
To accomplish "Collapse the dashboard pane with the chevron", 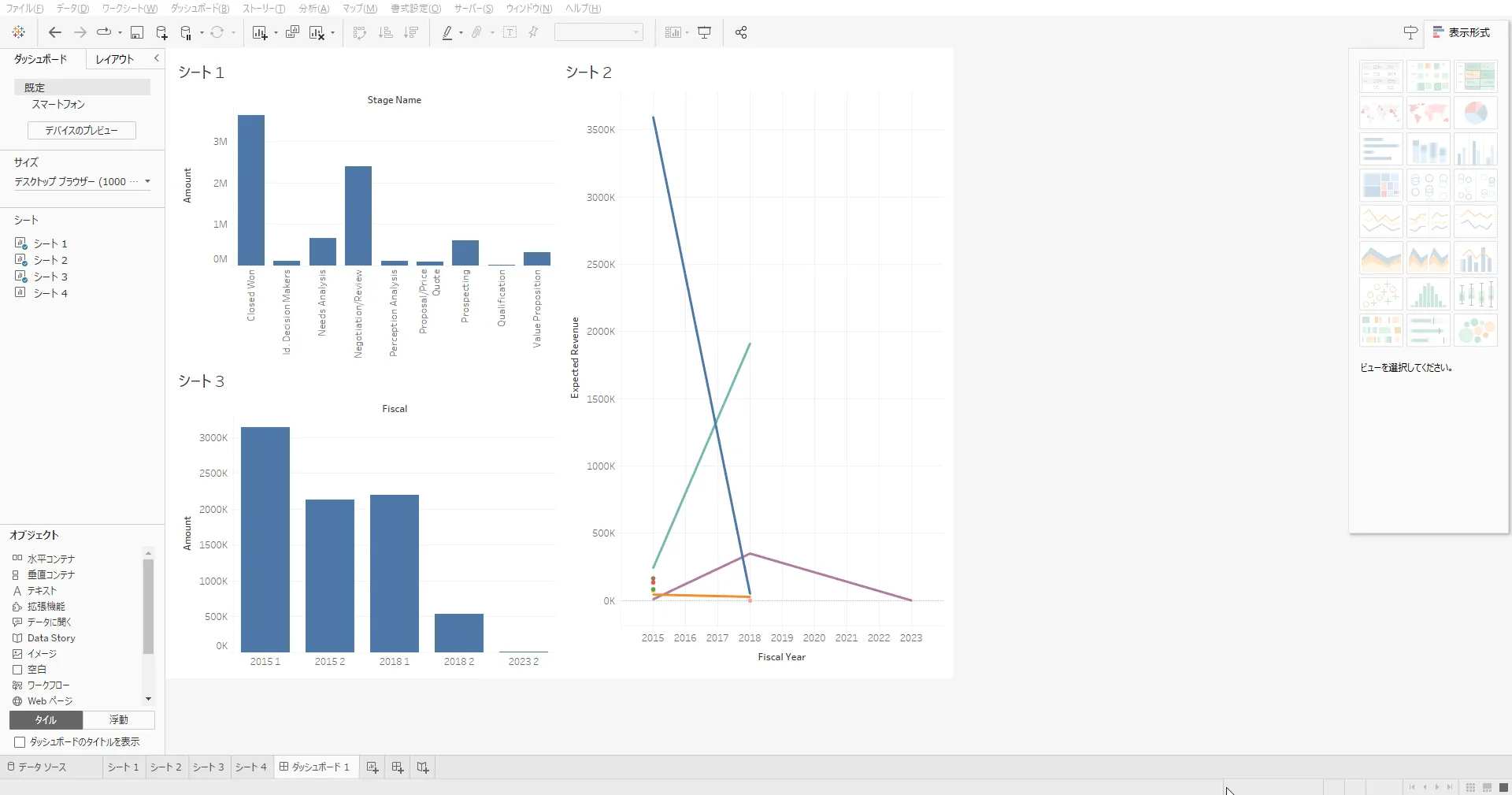I will tap(156, 58).
